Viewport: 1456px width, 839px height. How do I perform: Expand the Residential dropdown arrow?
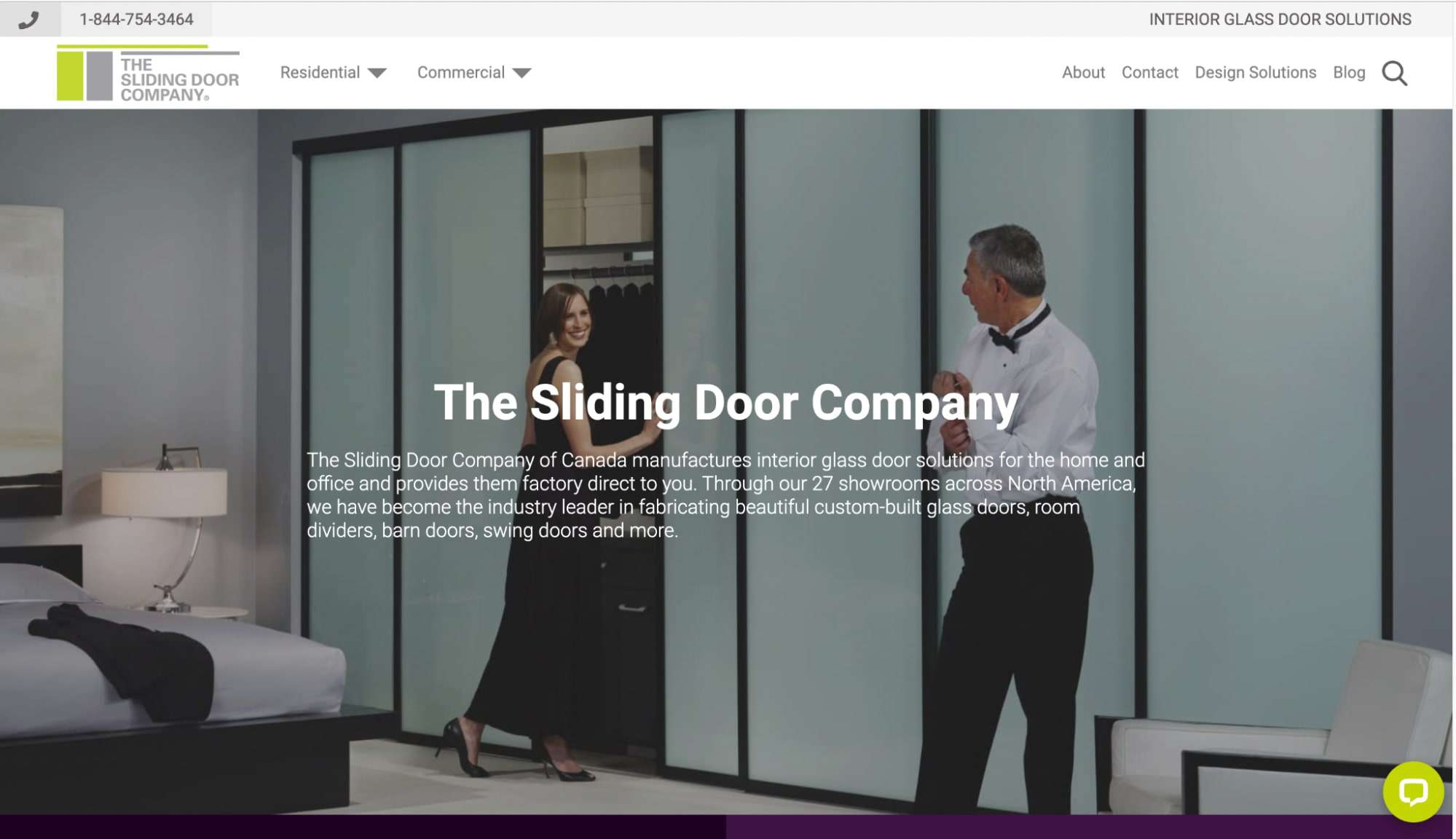pyautogui.click(x=377, y=73)
